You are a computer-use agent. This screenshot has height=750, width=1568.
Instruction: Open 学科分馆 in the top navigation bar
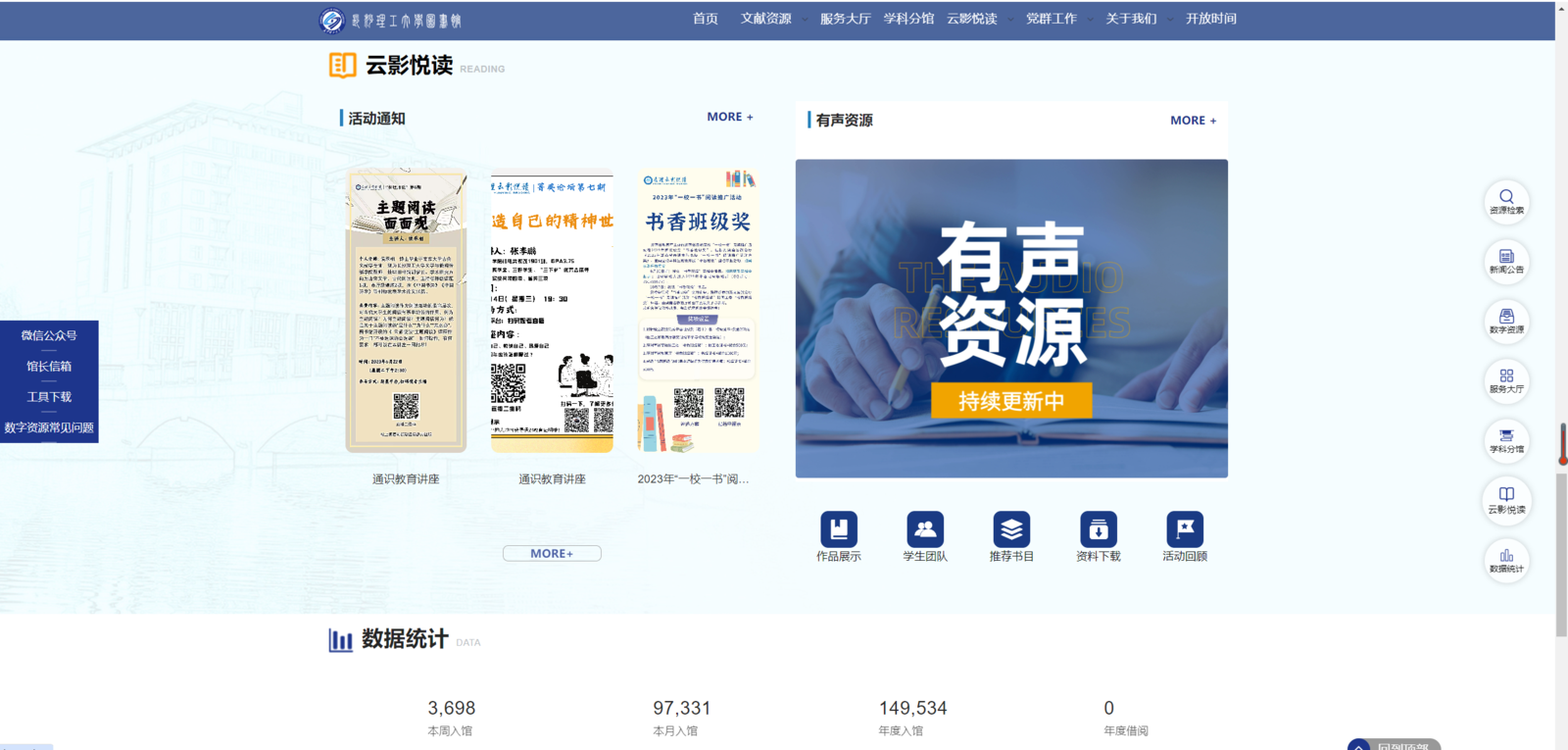coord(908,19)
